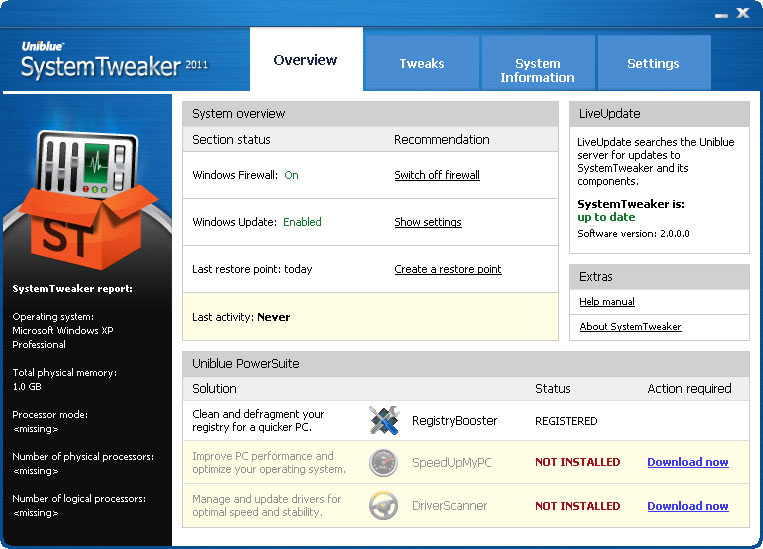Click Last restore point: today text
The image size is (763, 549).
click(252, 269)
